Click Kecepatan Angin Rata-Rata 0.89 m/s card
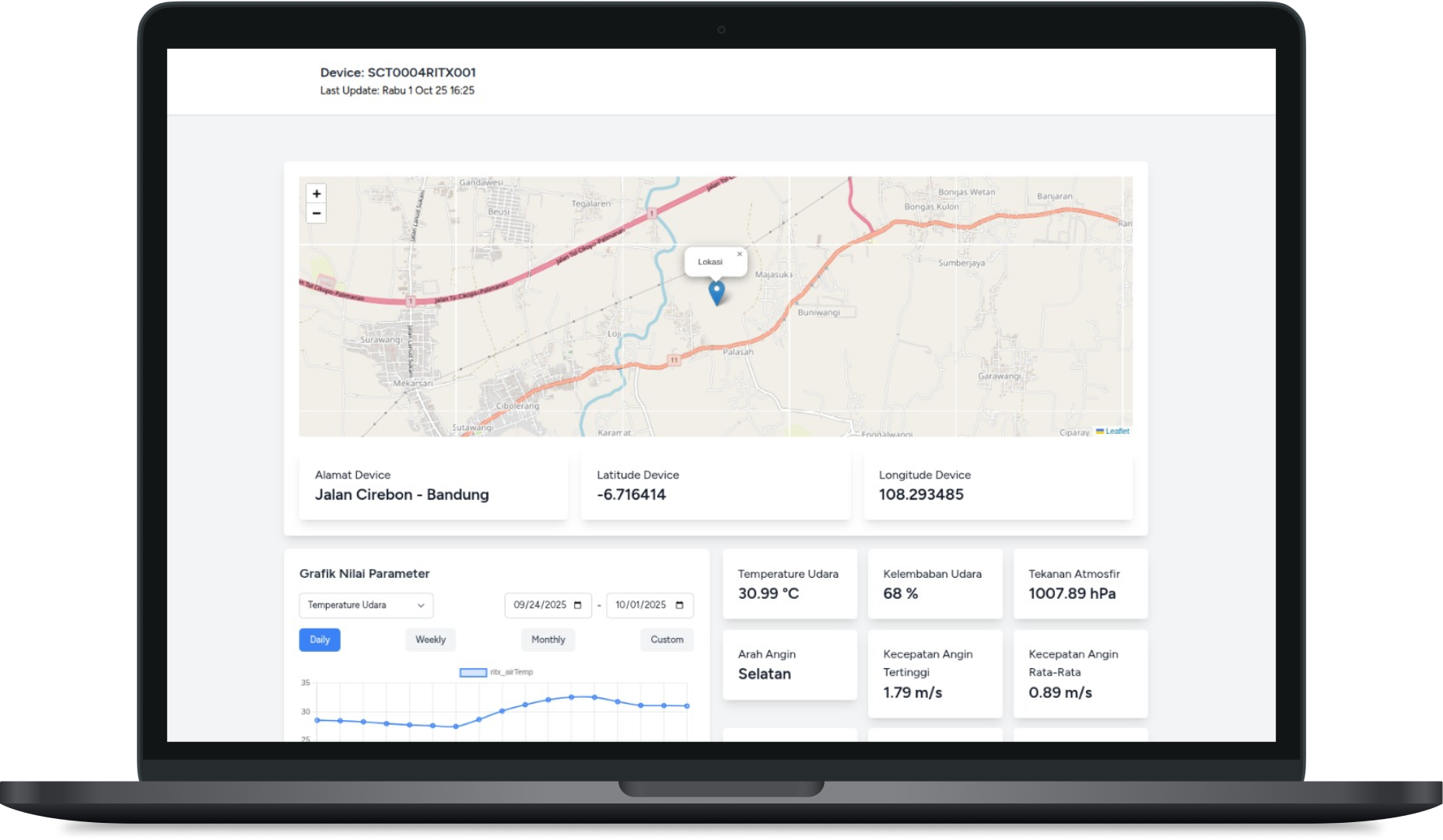1443x840 pixels. [x=1080, y=674]
